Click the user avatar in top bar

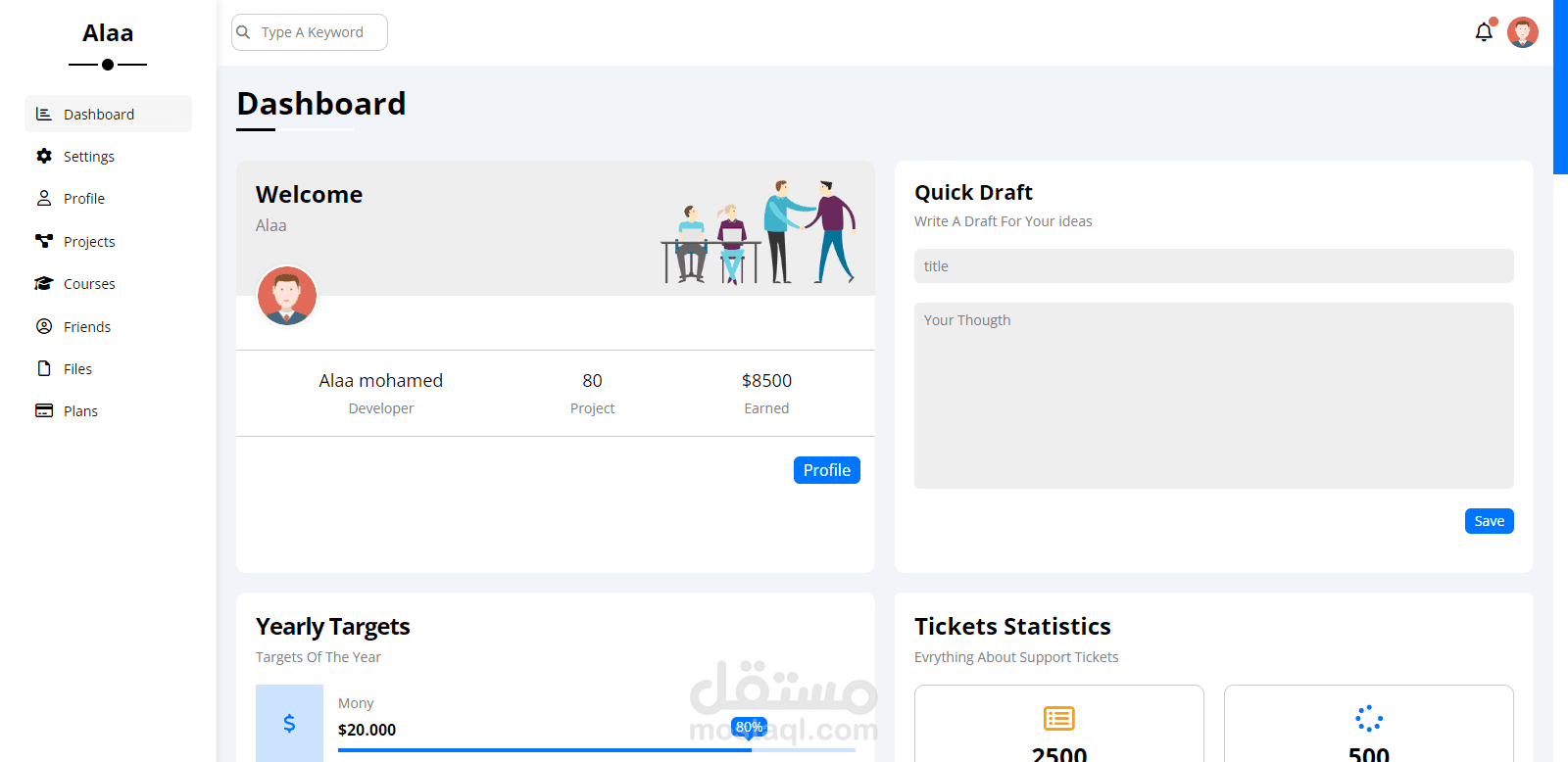coord(1523,32)
